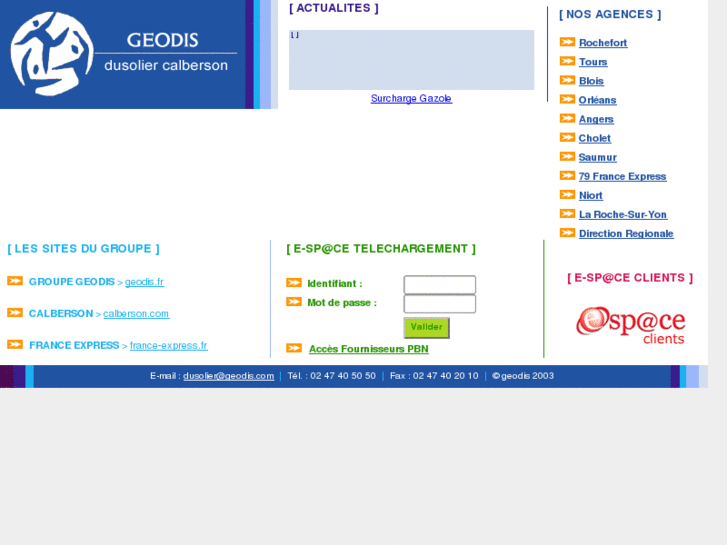The width and height of the screenshot is (727, 545).
Task: Click the orange arrow beside GROUPE GEODIS
Action: click(15, 281)
